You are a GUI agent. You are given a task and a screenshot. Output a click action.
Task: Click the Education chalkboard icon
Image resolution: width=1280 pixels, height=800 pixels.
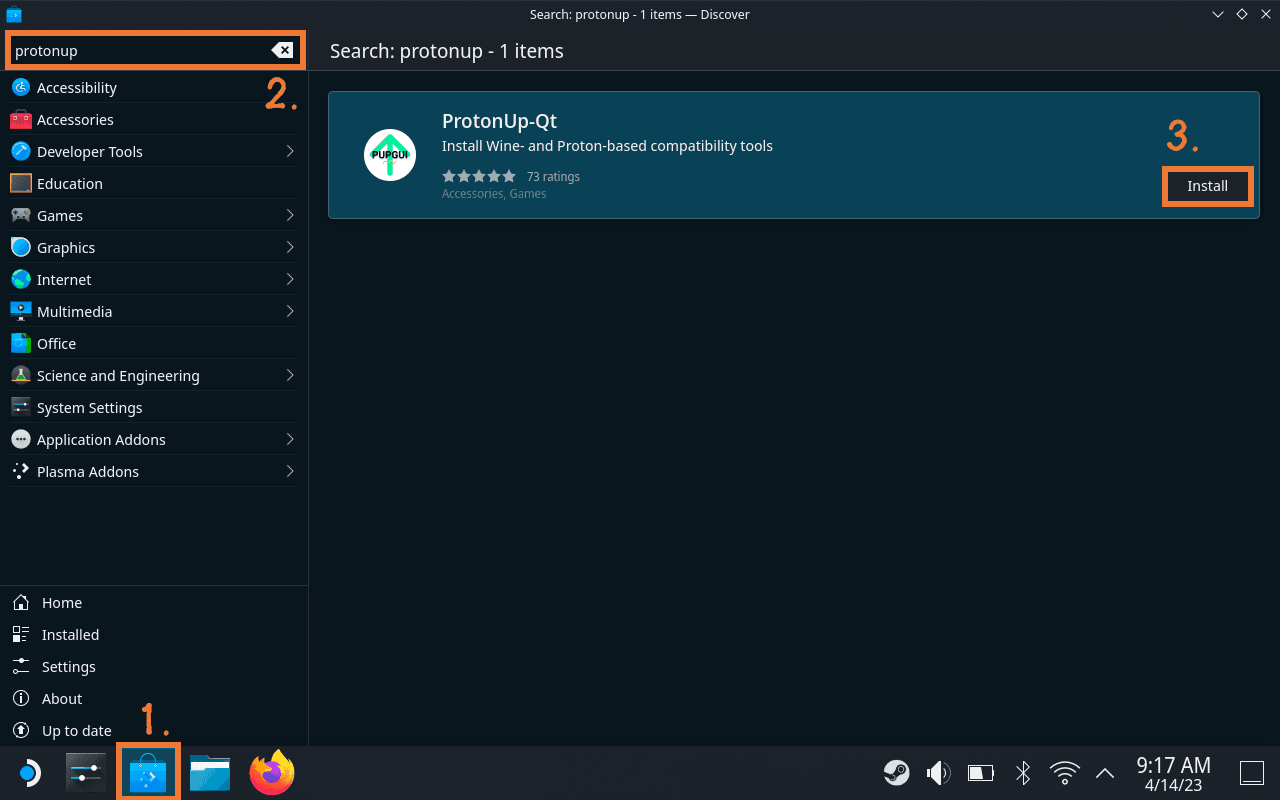(21, 184)
